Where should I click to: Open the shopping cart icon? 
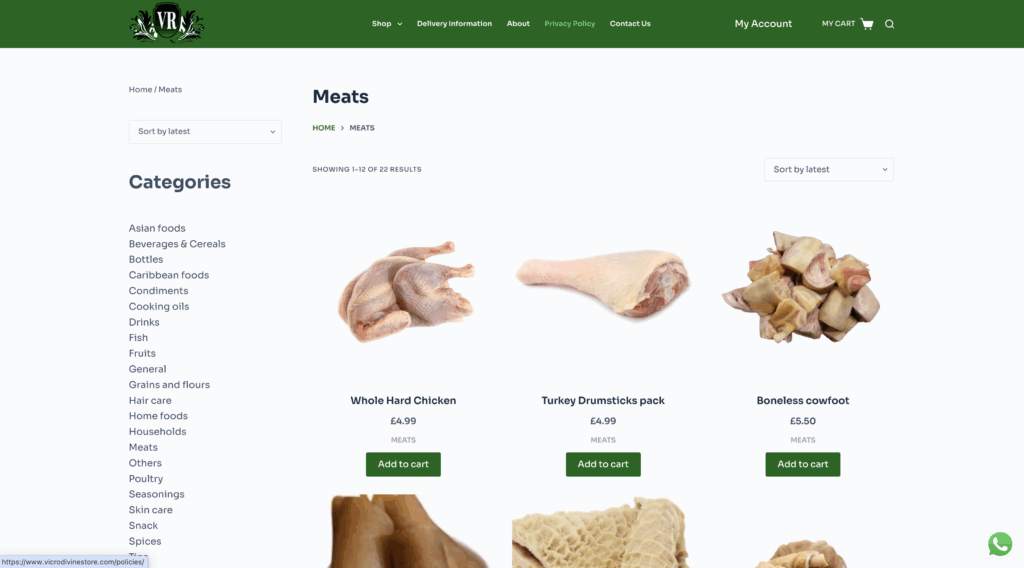867,24
